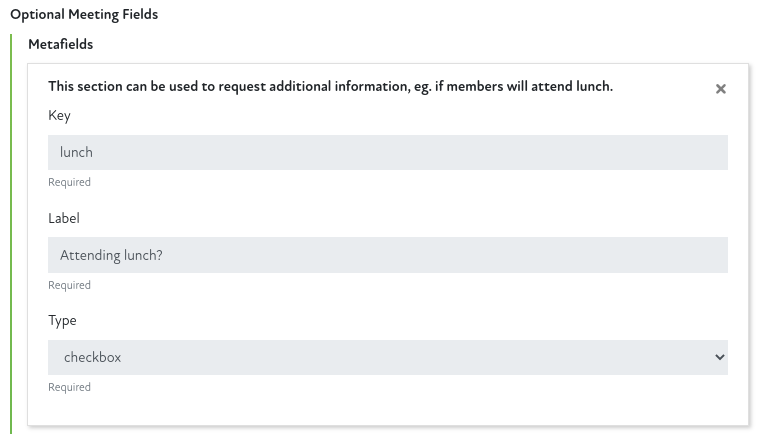Remove the metafield with the X icon
The image size is (764, 434).
tap(720, 89)
